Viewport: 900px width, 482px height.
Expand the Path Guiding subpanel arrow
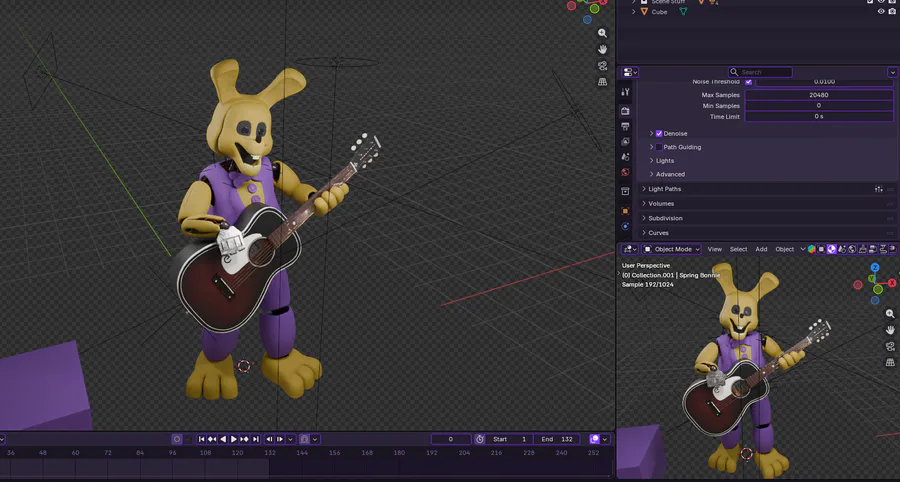[651, 147]
